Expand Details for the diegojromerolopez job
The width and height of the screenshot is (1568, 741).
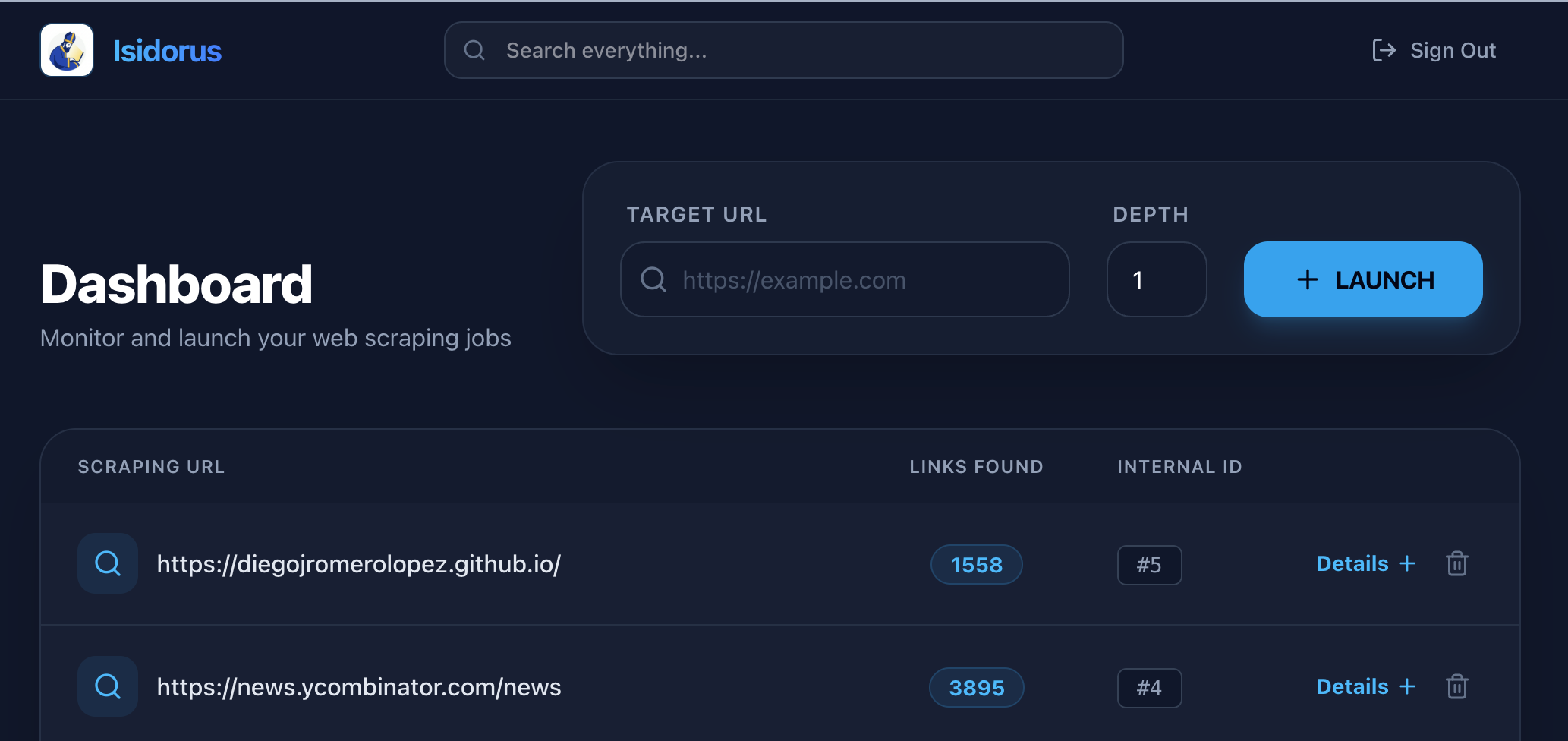coord(1365,563)
